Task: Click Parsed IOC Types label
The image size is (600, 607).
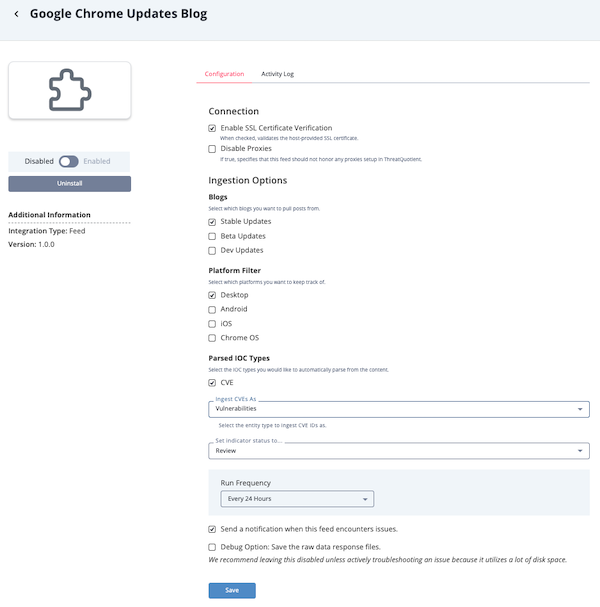Action: click(239, 358)
